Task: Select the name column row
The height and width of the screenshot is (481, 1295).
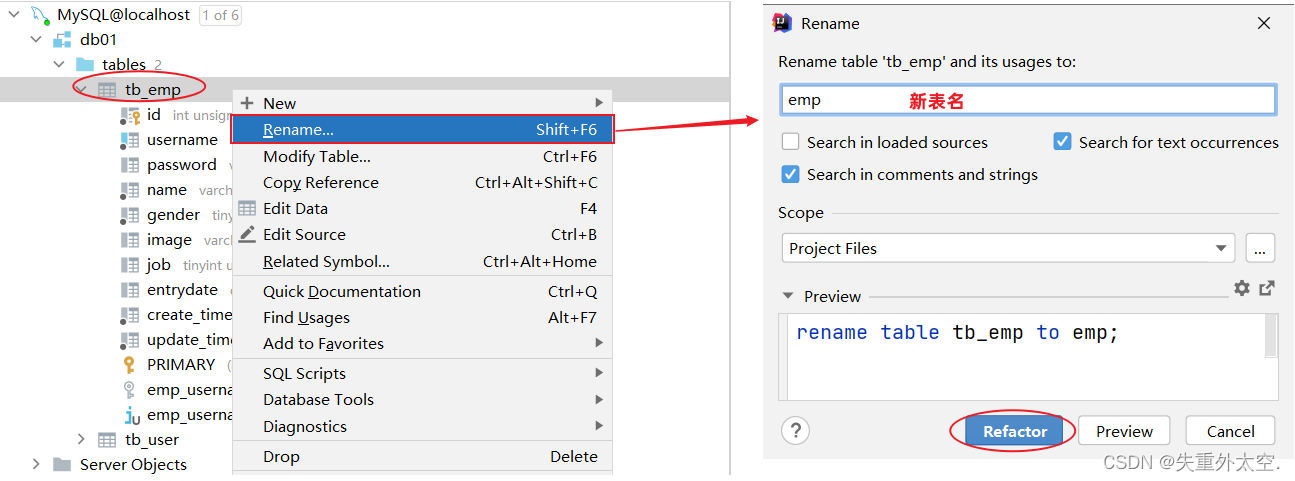Action: (175, 190)
